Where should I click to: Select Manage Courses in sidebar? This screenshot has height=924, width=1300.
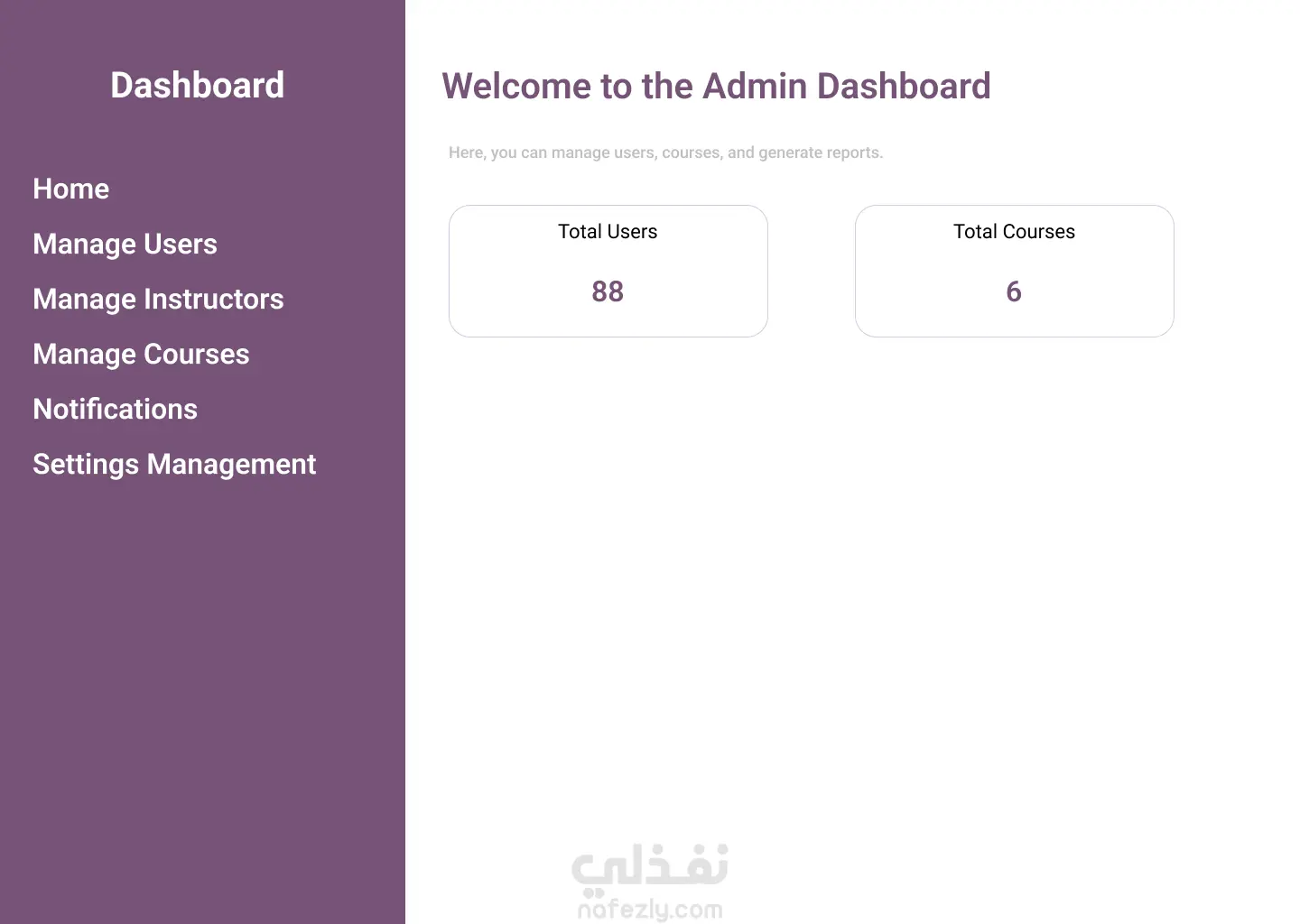[x=141, y=354]
